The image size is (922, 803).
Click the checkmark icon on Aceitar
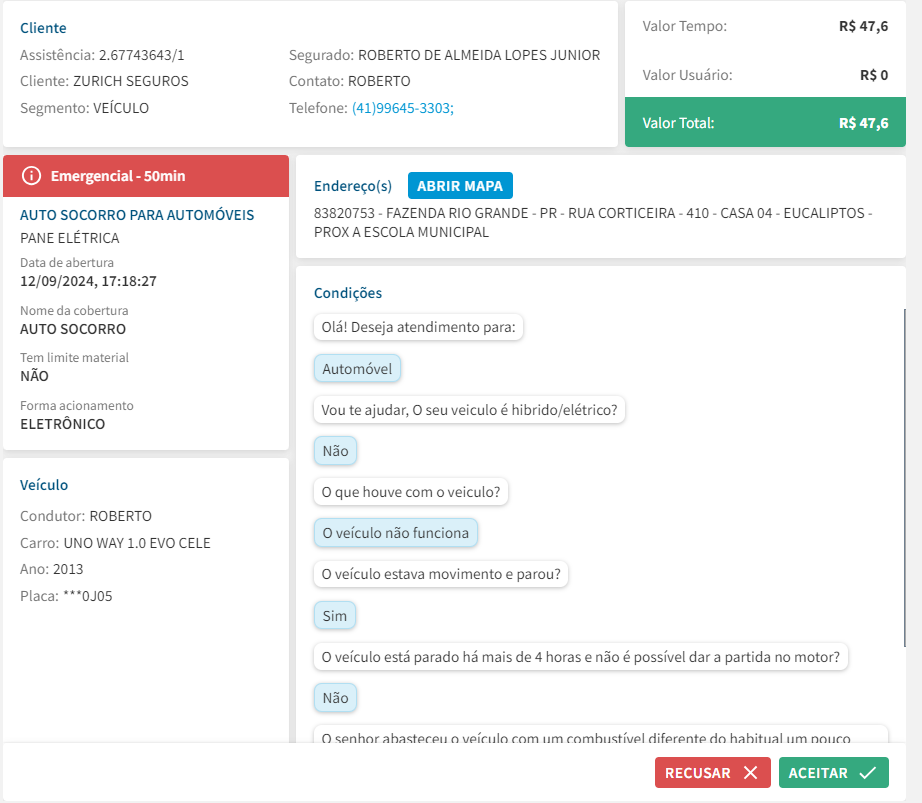click(x=867, y=773)
